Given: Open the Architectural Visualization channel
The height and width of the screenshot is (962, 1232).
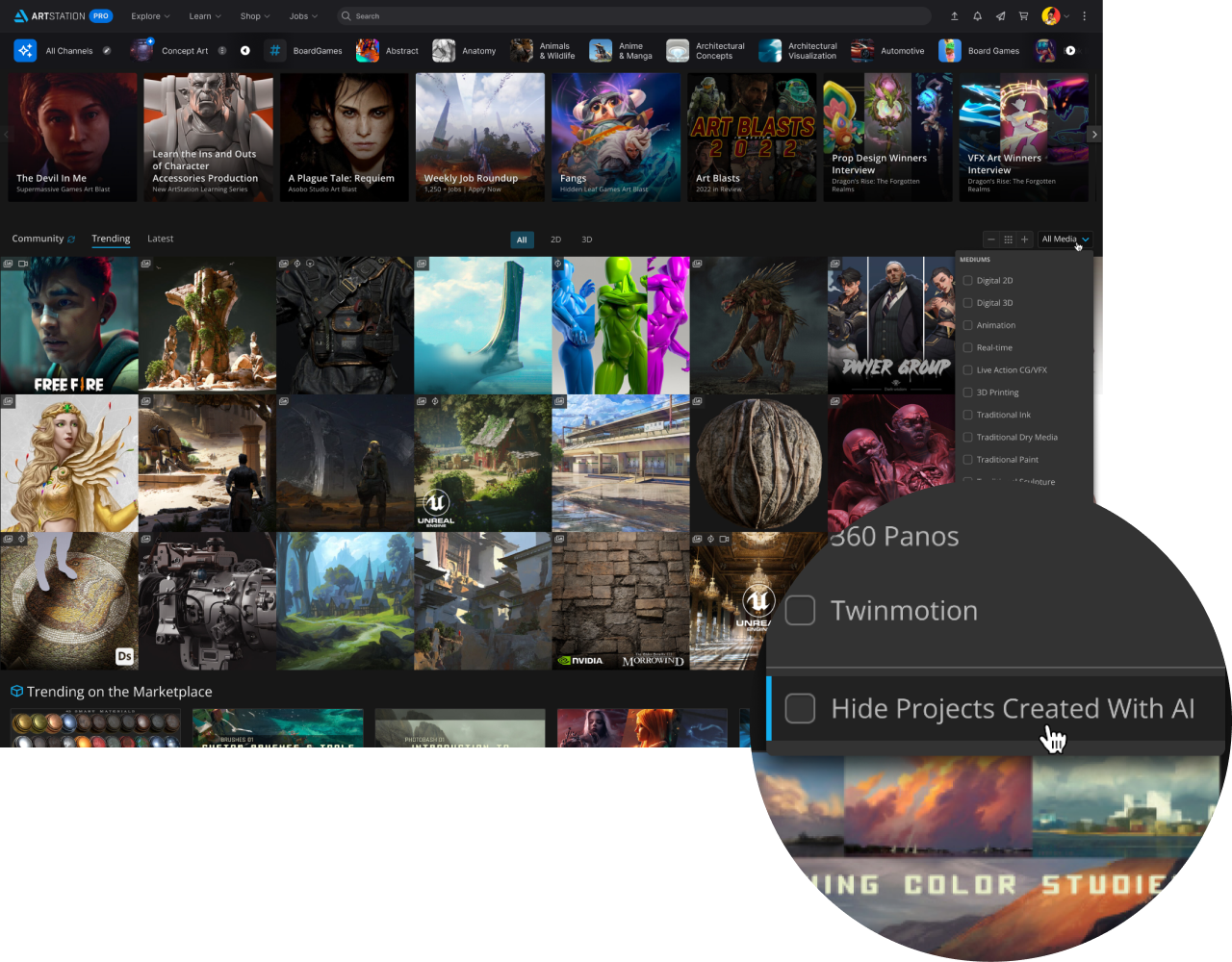Looking at the screenshot, I should pyautogui.click(x=798, y=51).
